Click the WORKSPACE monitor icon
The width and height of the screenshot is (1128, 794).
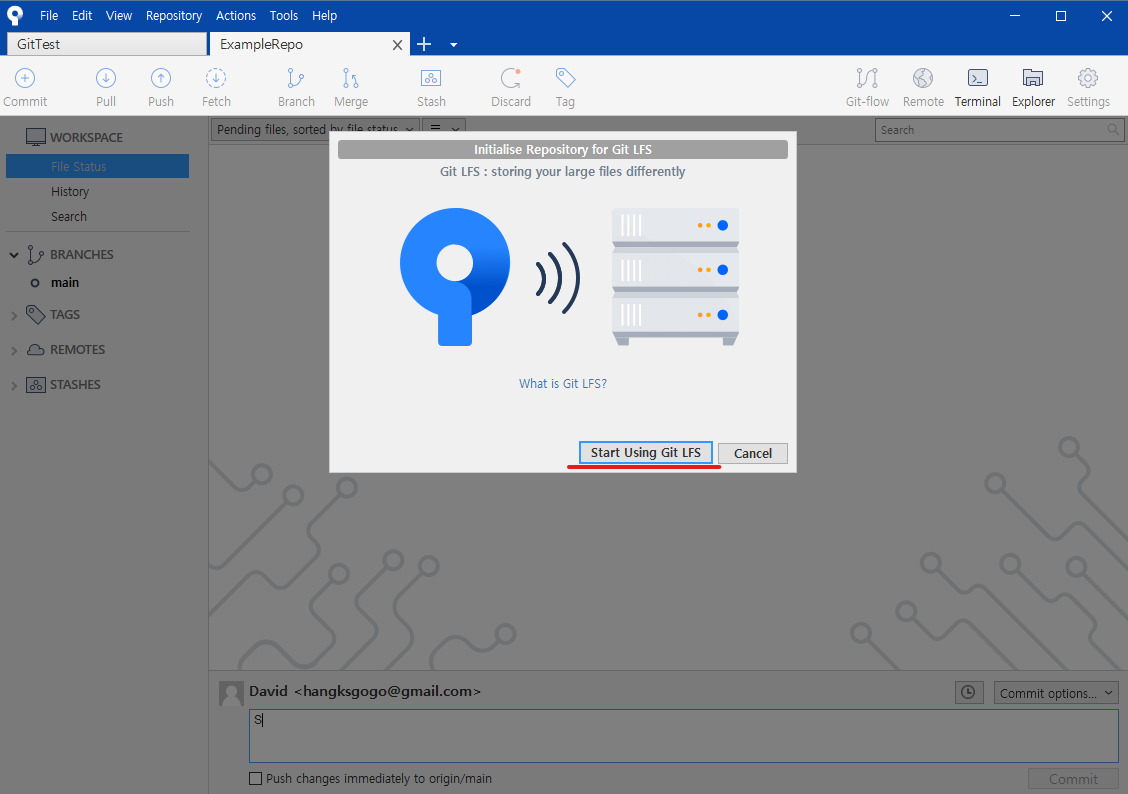tap(35, 137)
